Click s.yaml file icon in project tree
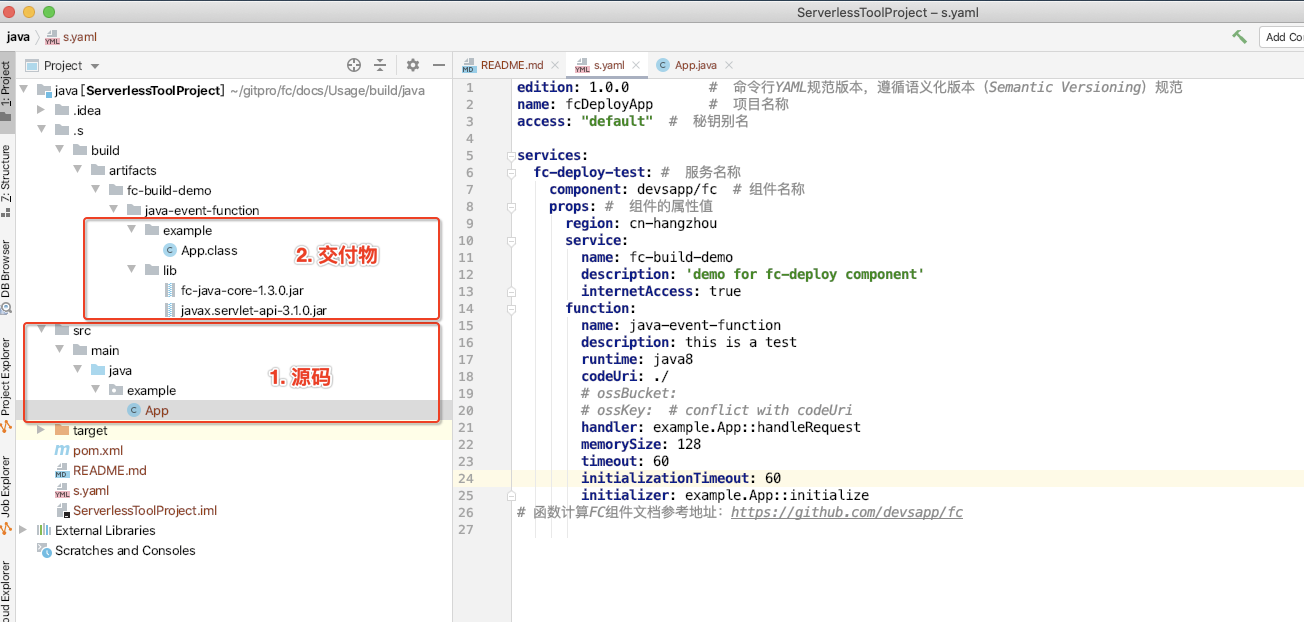 point(62,490)
